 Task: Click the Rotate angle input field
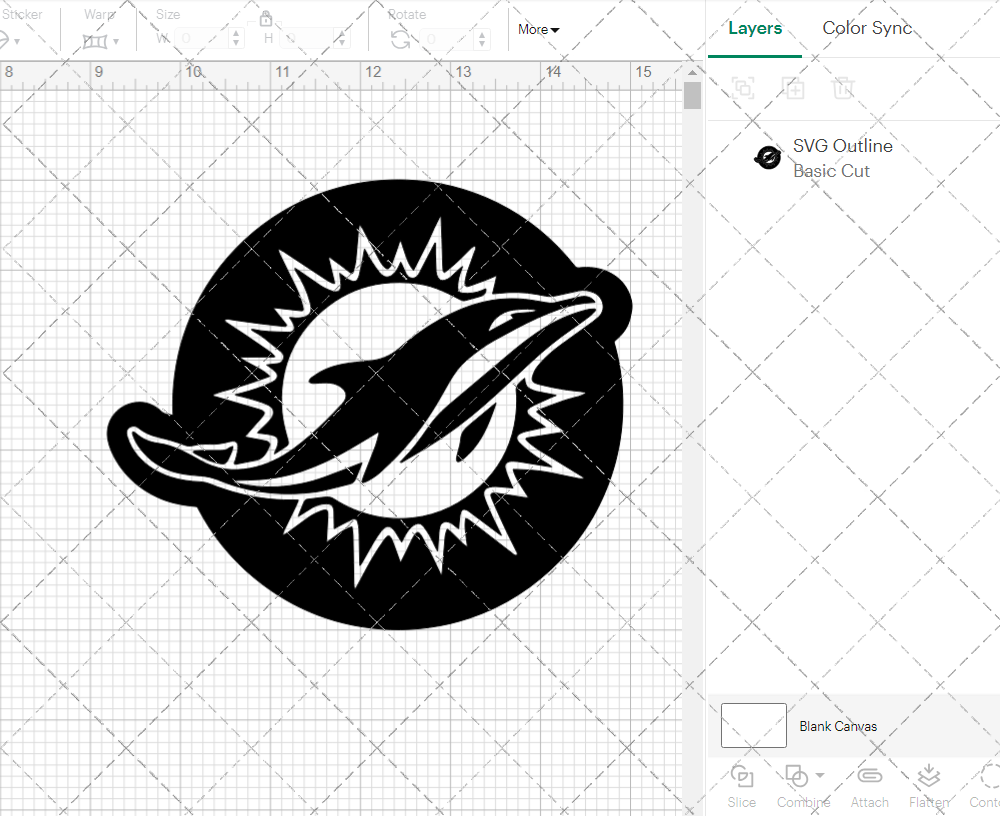pos(448,39)
